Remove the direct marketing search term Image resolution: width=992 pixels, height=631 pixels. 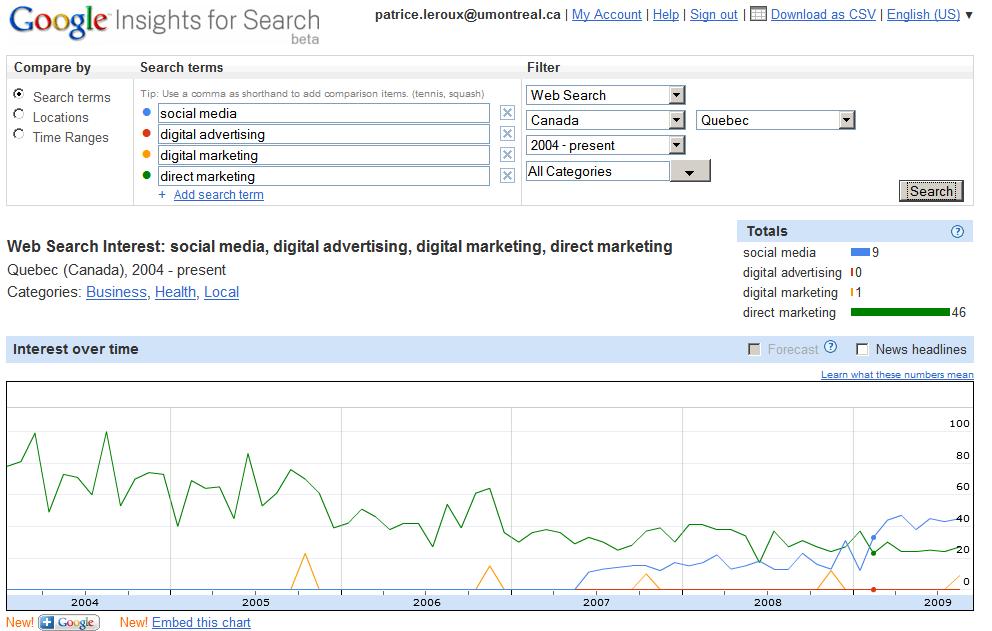click(507, 175)
